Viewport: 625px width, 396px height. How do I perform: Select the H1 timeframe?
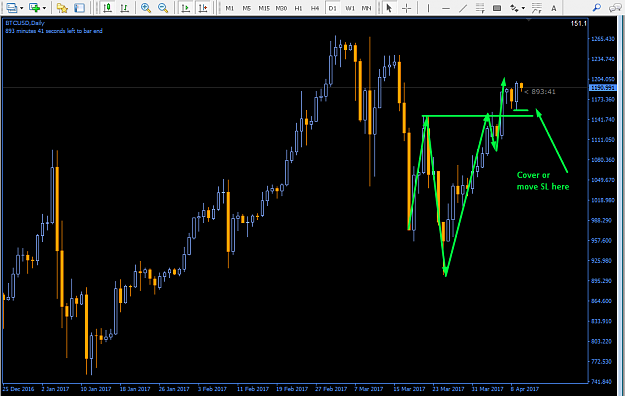298,8
